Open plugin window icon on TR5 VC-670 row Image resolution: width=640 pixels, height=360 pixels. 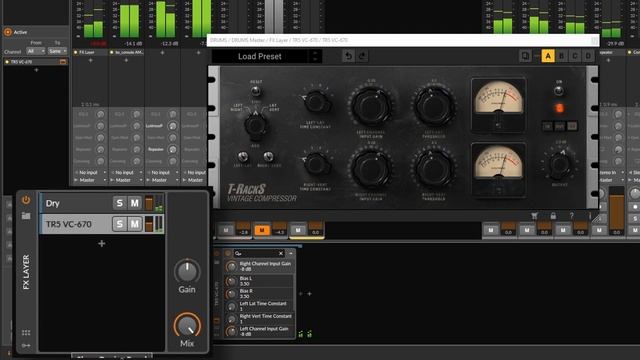(63, 62)
